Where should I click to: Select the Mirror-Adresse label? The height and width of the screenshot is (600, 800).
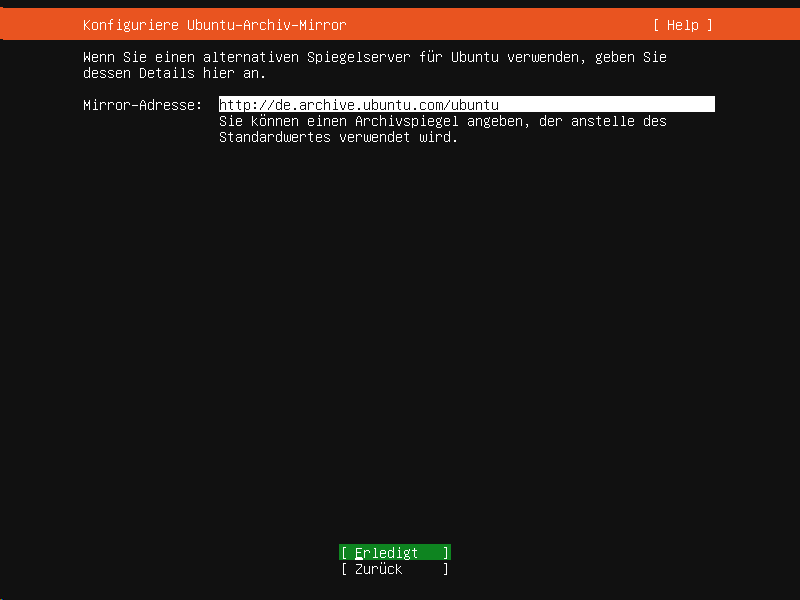pyautogui.click(x=142, y=105)
